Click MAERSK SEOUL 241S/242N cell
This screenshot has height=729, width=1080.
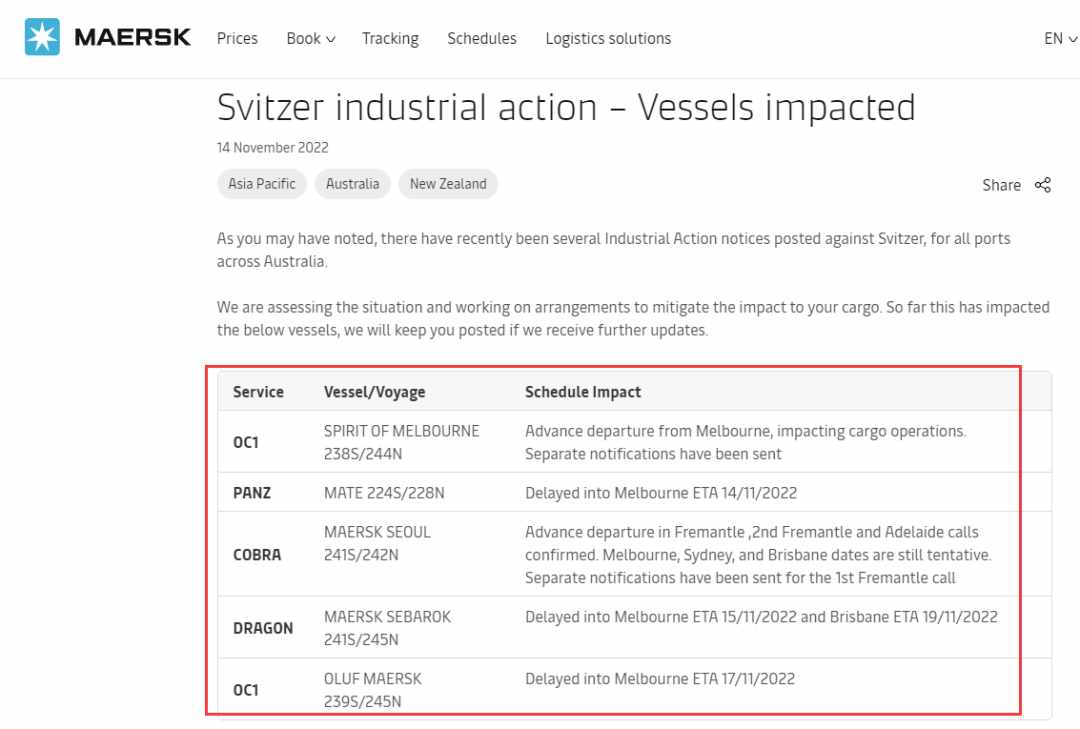(x=377, y=543)
